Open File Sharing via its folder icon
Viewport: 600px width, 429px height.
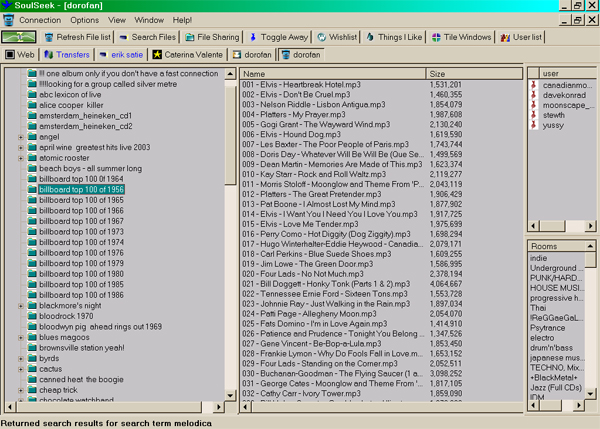click(190, 37)
